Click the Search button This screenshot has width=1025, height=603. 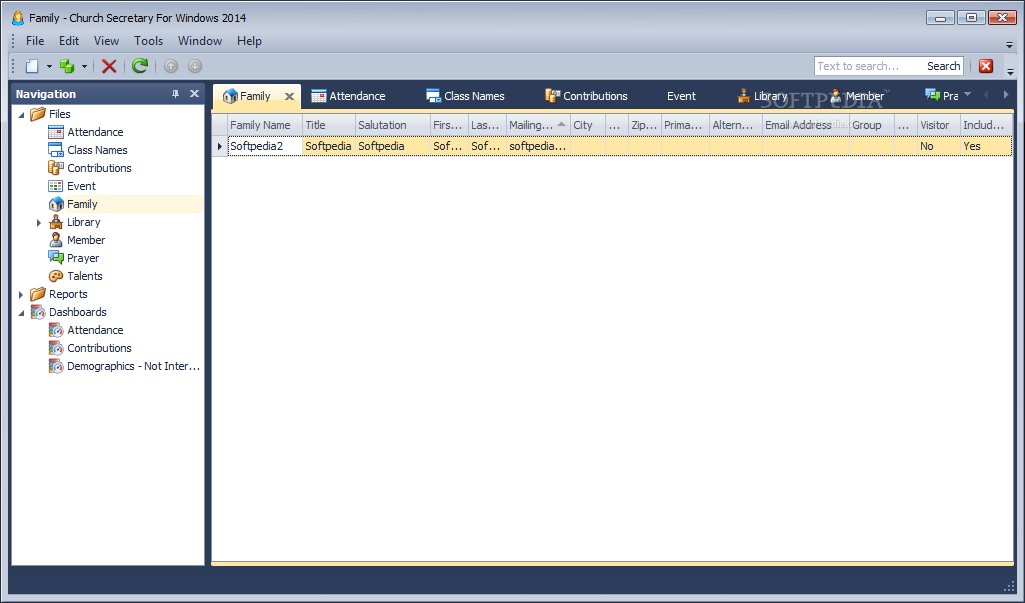(x=943, y=66)
